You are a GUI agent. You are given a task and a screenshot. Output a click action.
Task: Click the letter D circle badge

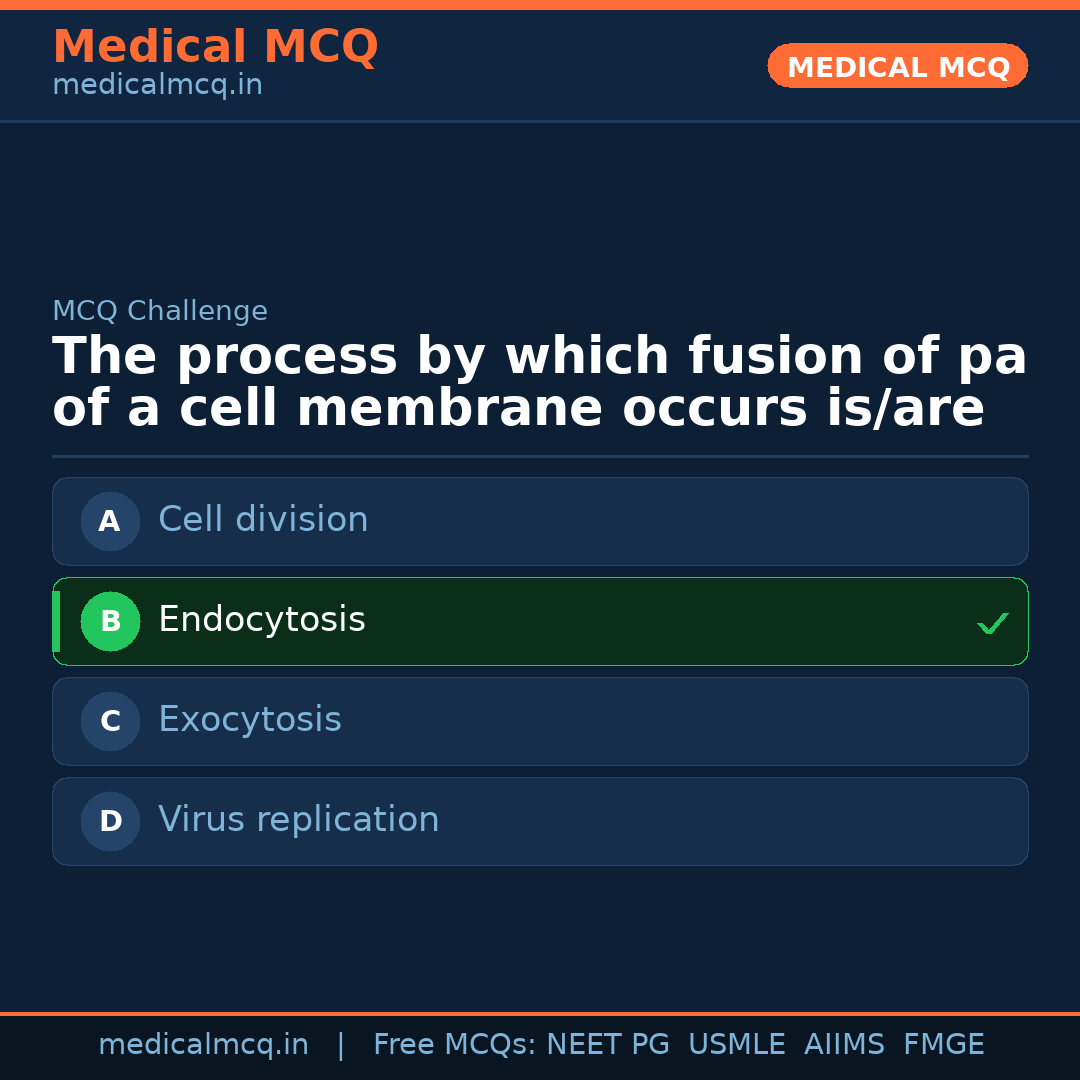tap(110, 821)
